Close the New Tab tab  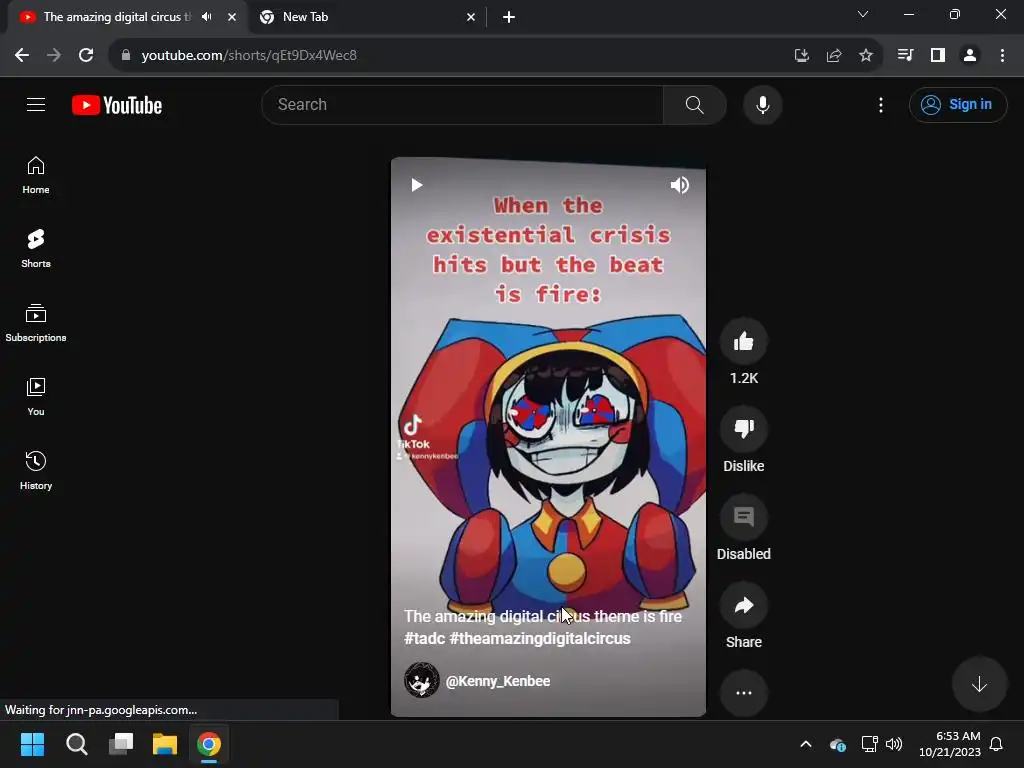click(x=471, y=18)
